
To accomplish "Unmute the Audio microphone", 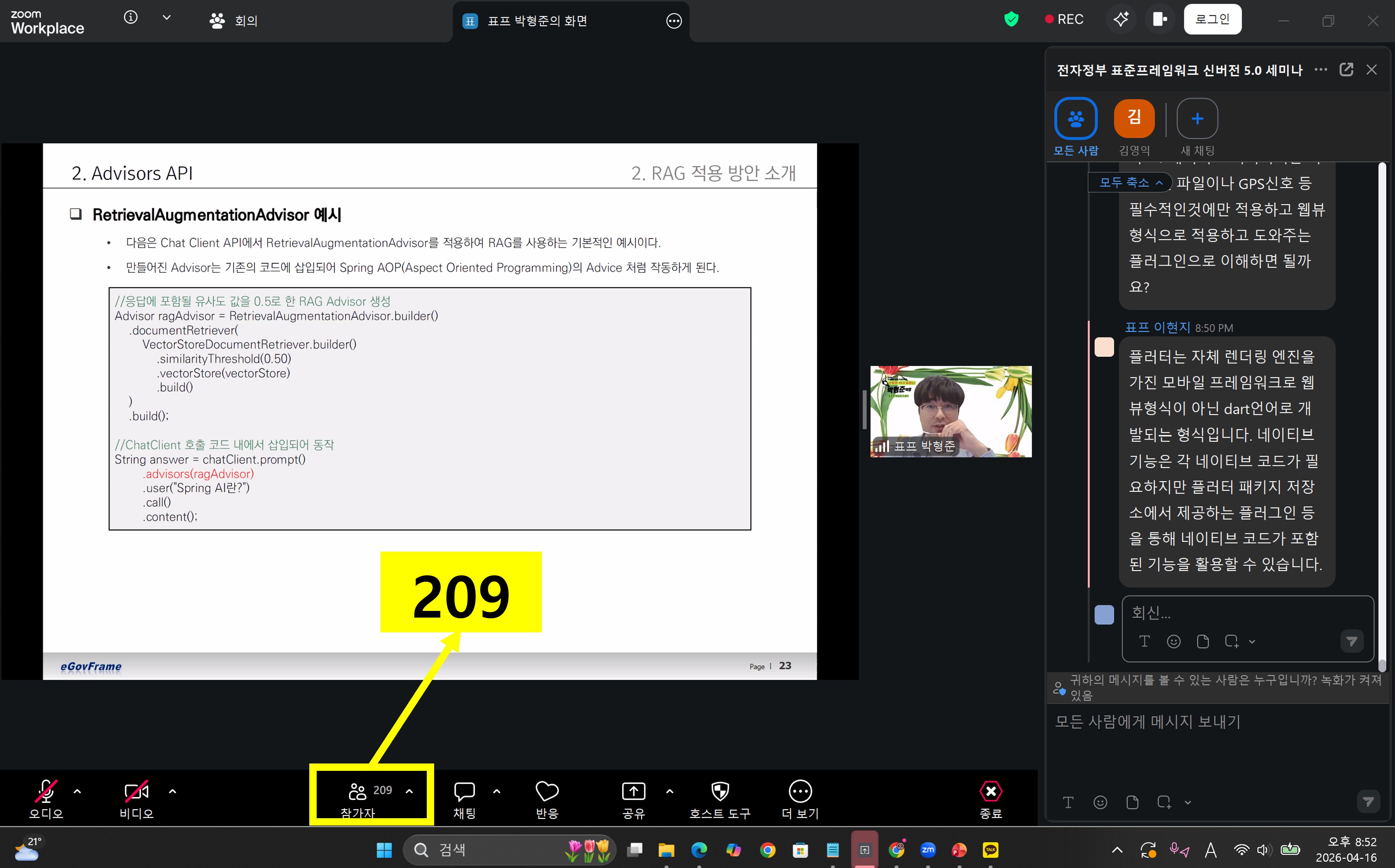I will 46,792.
